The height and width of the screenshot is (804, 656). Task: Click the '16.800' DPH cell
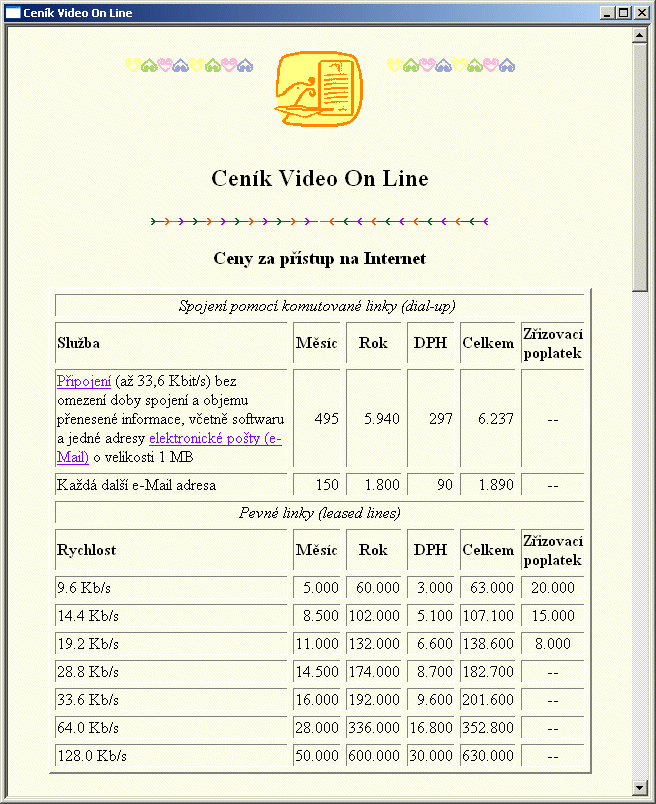(431, 728)
